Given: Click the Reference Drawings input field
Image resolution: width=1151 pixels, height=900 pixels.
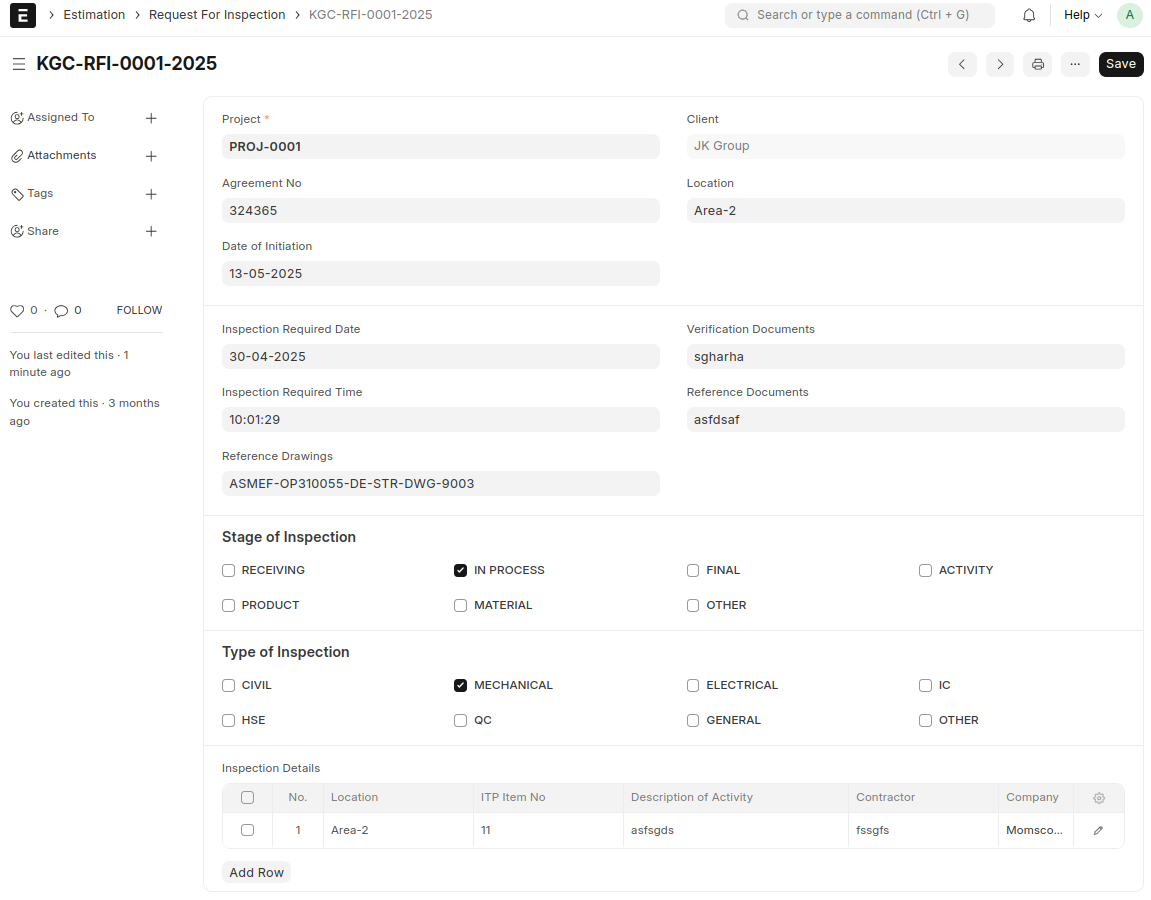Looking at the screenshot, I should [x=440, y=483].
